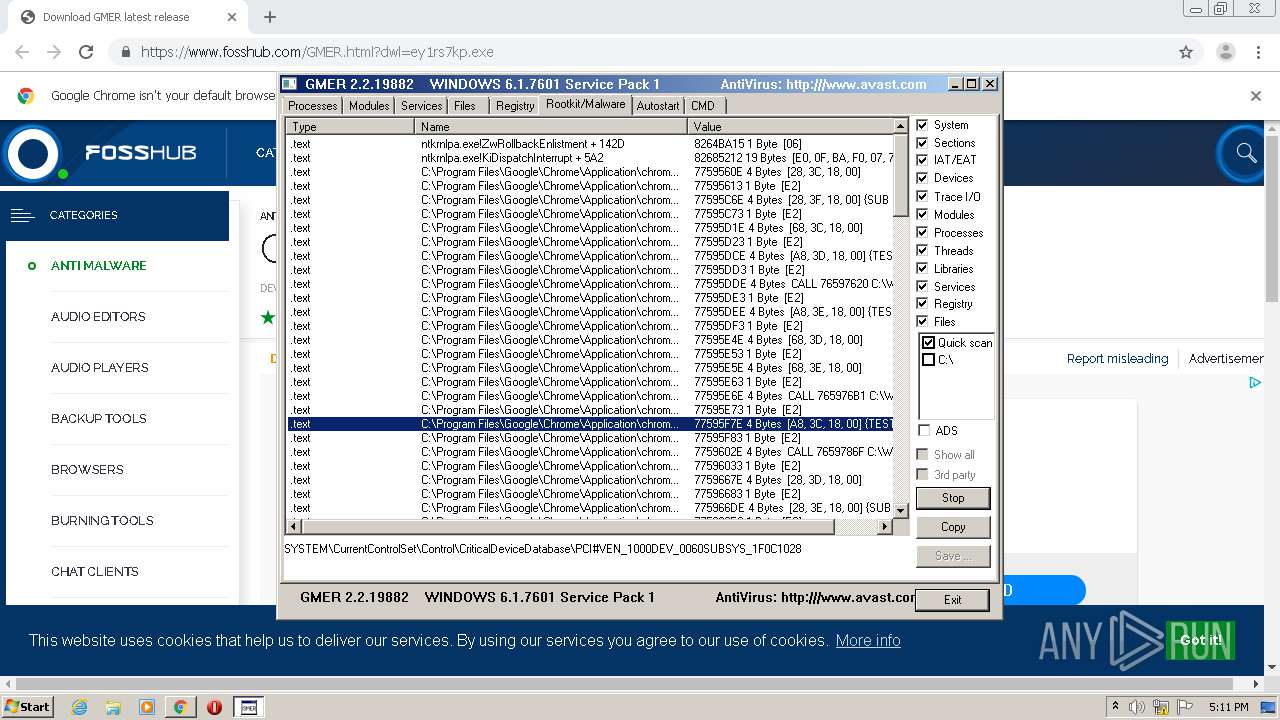This screenshot has width=1280, height=720.
Task: Stop the GMER scan
Action: point(953,498)
